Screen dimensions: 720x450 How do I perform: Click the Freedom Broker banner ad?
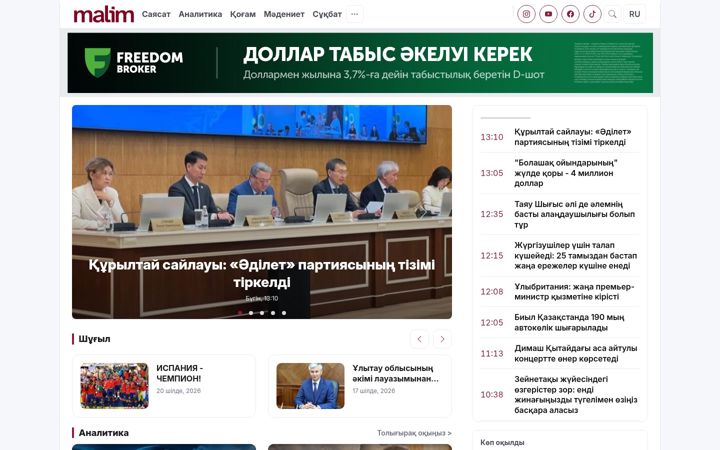pos(360,63)
